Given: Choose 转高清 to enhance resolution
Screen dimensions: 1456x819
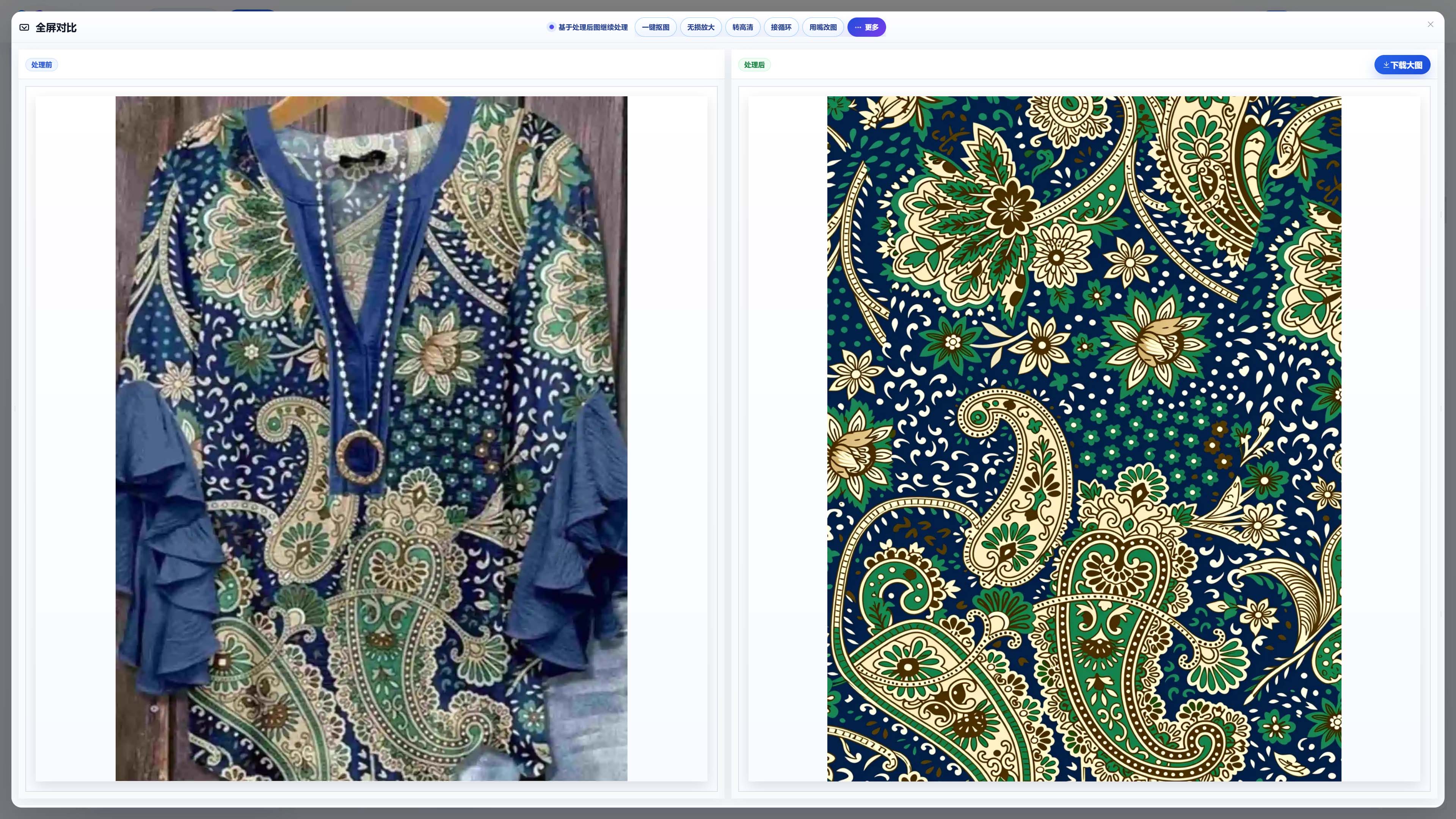Looking at the screenshot, I should 743,27.
